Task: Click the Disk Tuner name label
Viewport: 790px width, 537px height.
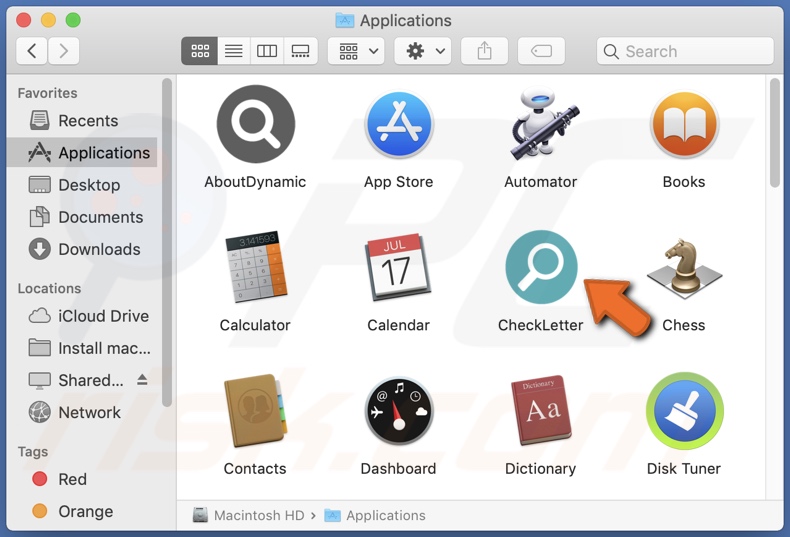Action: (684, 469)
